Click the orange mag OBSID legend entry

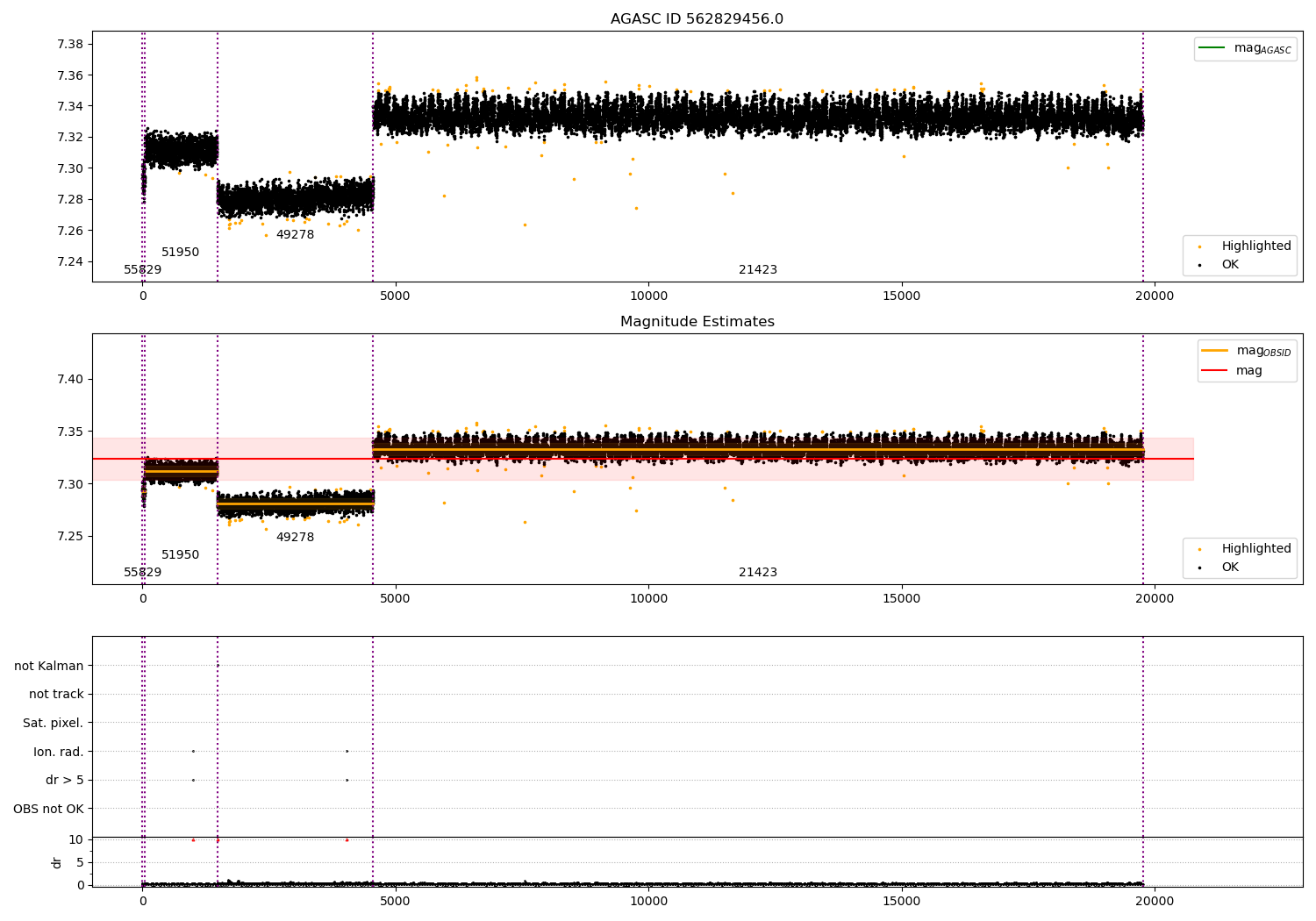[1245, 351]
